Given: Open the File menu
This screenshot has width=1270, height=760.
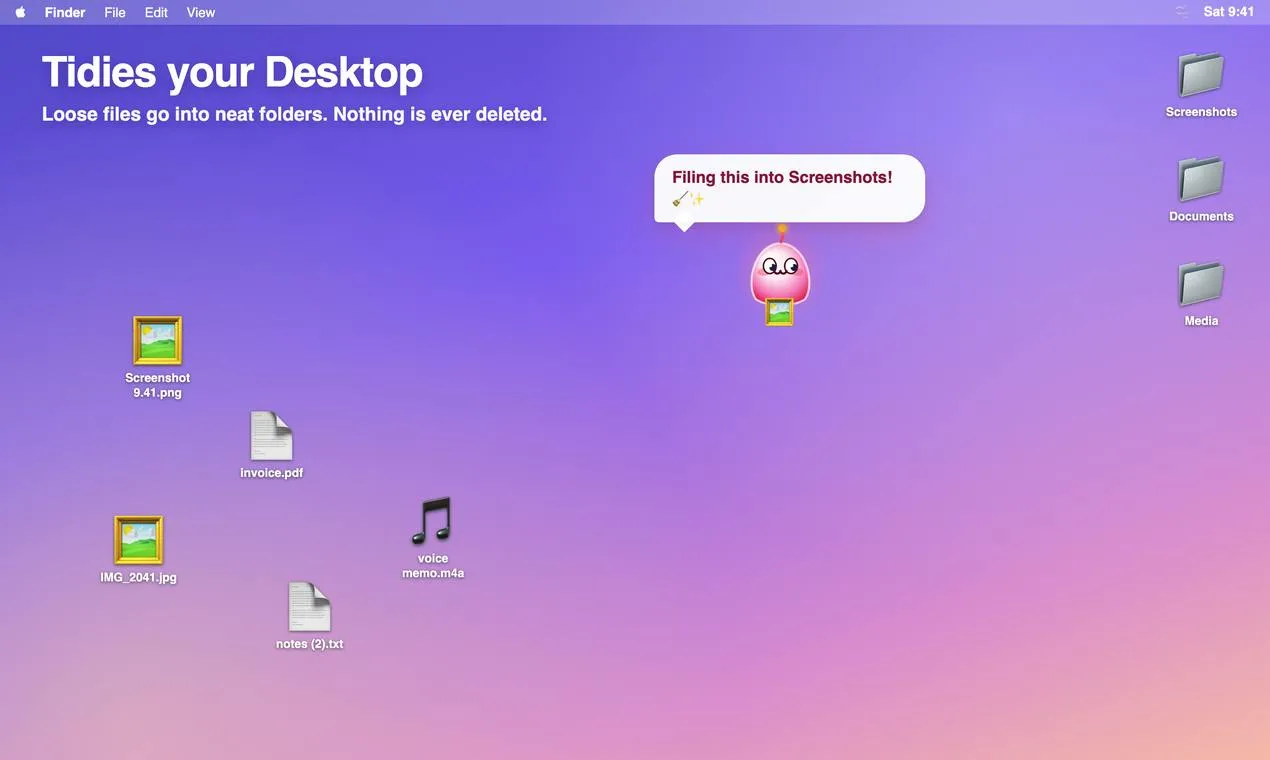Looking at the screenshot, I should (x=115, y=12).
